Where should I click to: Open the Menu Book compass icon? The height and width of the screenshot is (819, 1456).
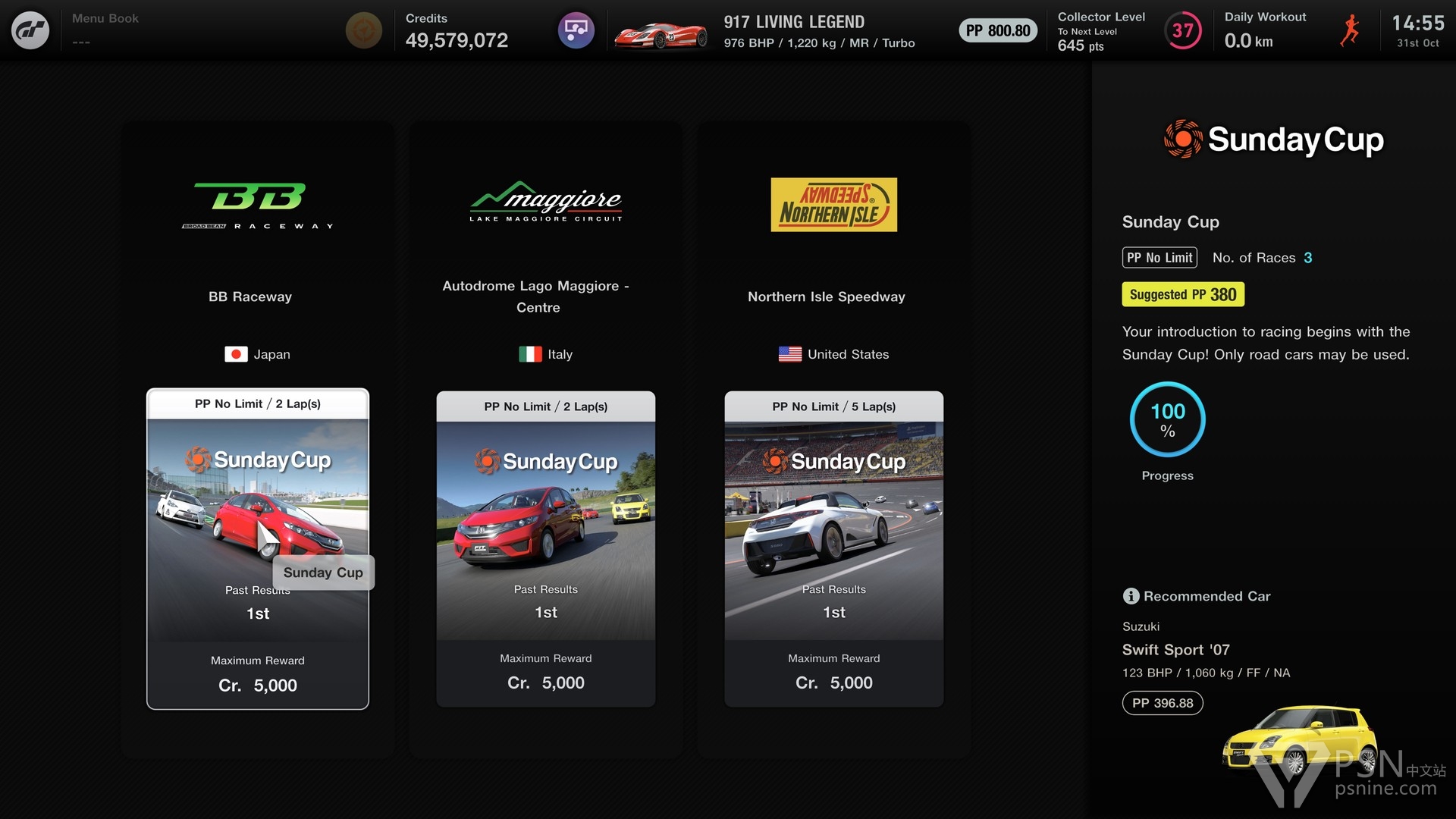(x=364, y=30)
